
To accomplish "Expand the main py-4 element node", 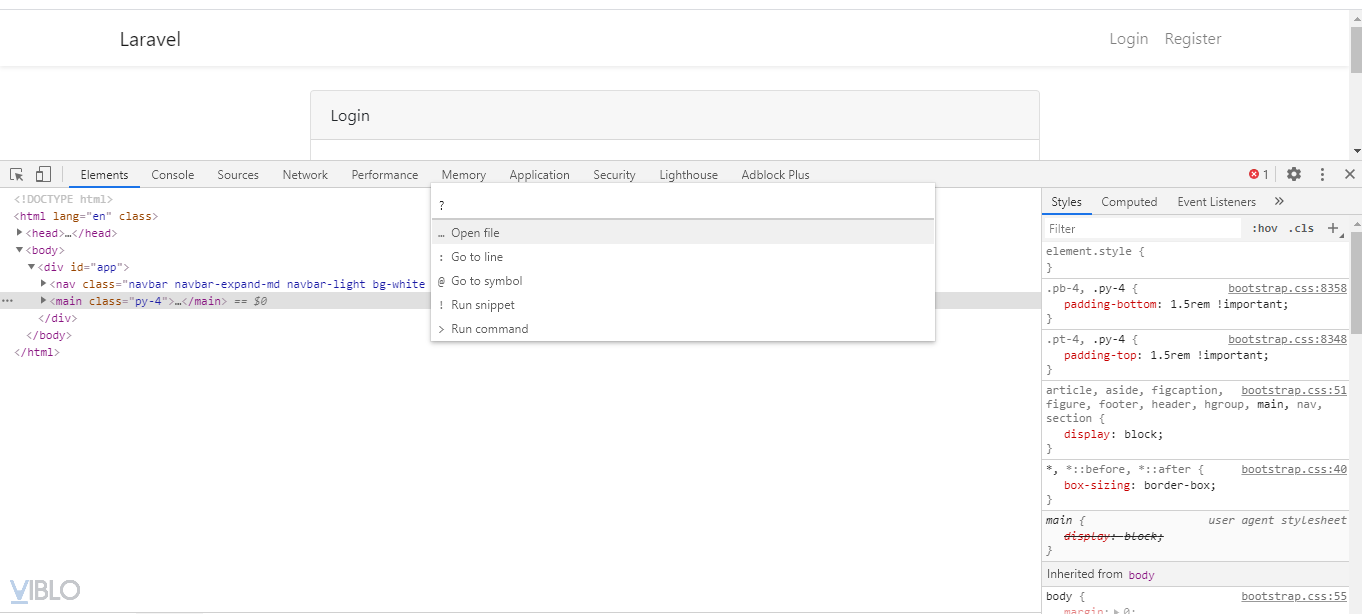I will coord(43,301).
